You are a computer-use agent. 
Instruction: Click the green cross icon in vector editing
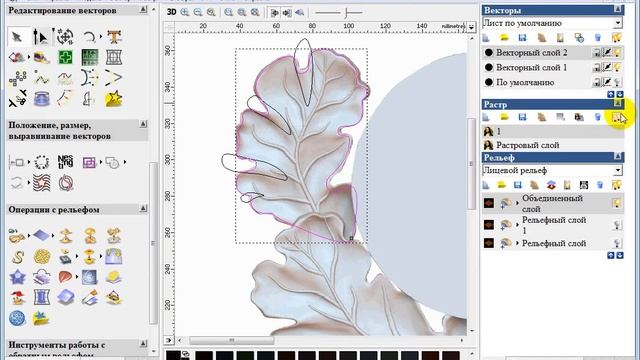pyautogui.click(x=65, y=57)
